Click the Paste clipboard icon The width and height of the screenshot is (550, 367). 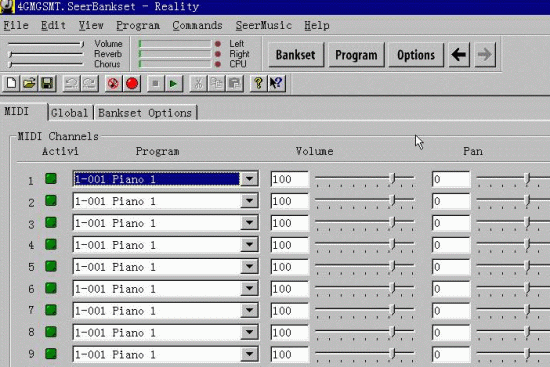pyautogui.click(x=235, y=84)
